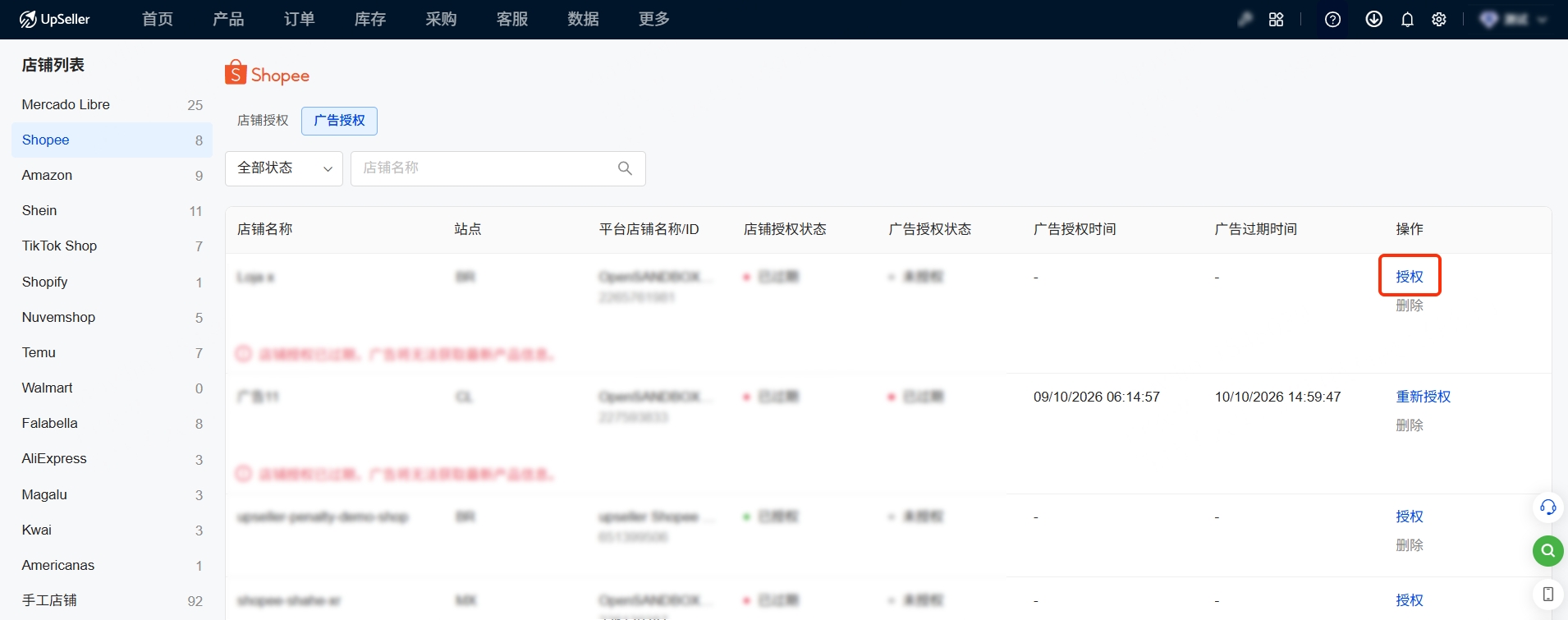
Task: Click 重新授权 for the expired ad store
Action: [1424, 397]
